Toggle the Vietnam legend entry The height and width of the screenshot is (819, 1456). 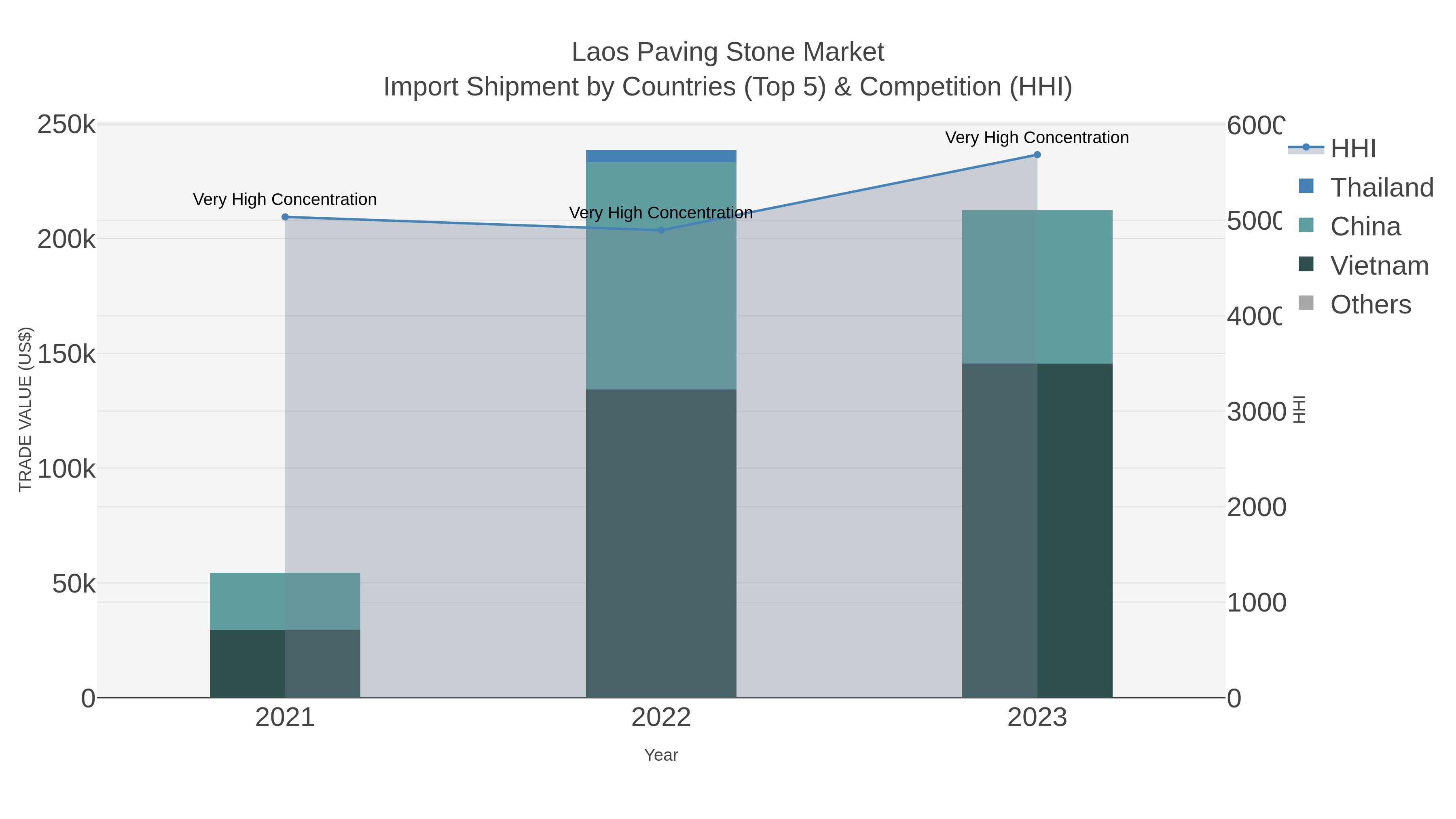pyautogui.click(x=1363, y=266)
